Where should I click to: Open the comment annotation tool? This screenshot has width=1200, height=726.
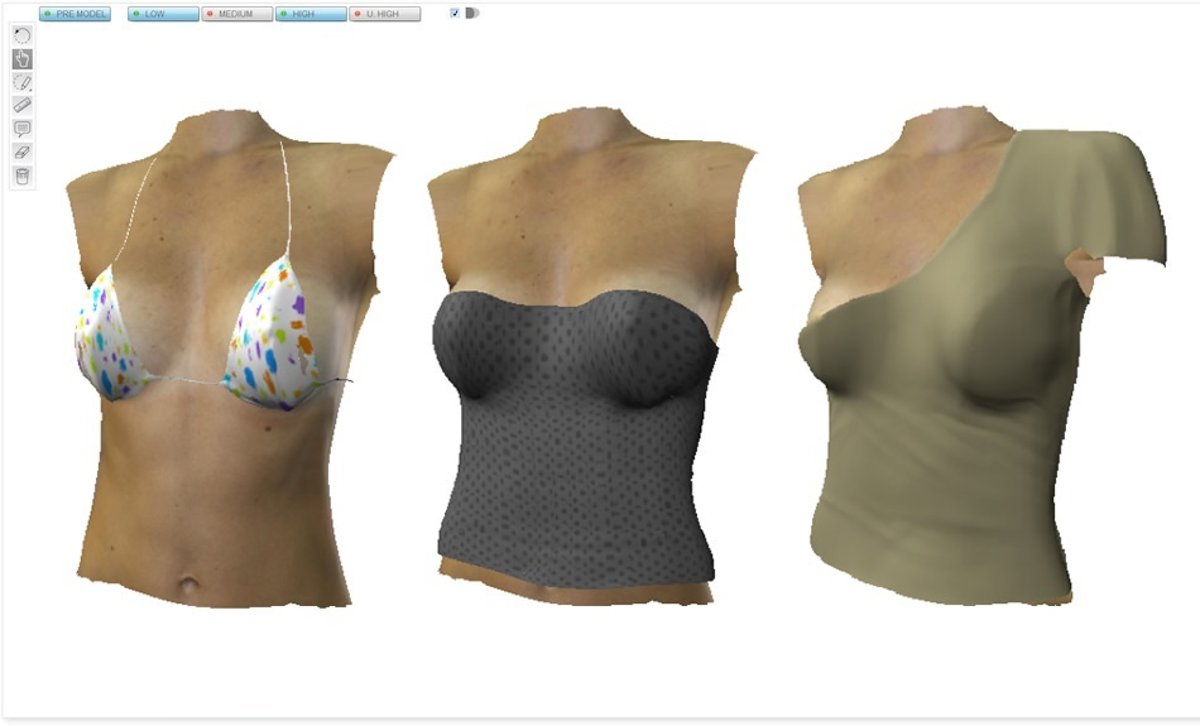(22, 129)
